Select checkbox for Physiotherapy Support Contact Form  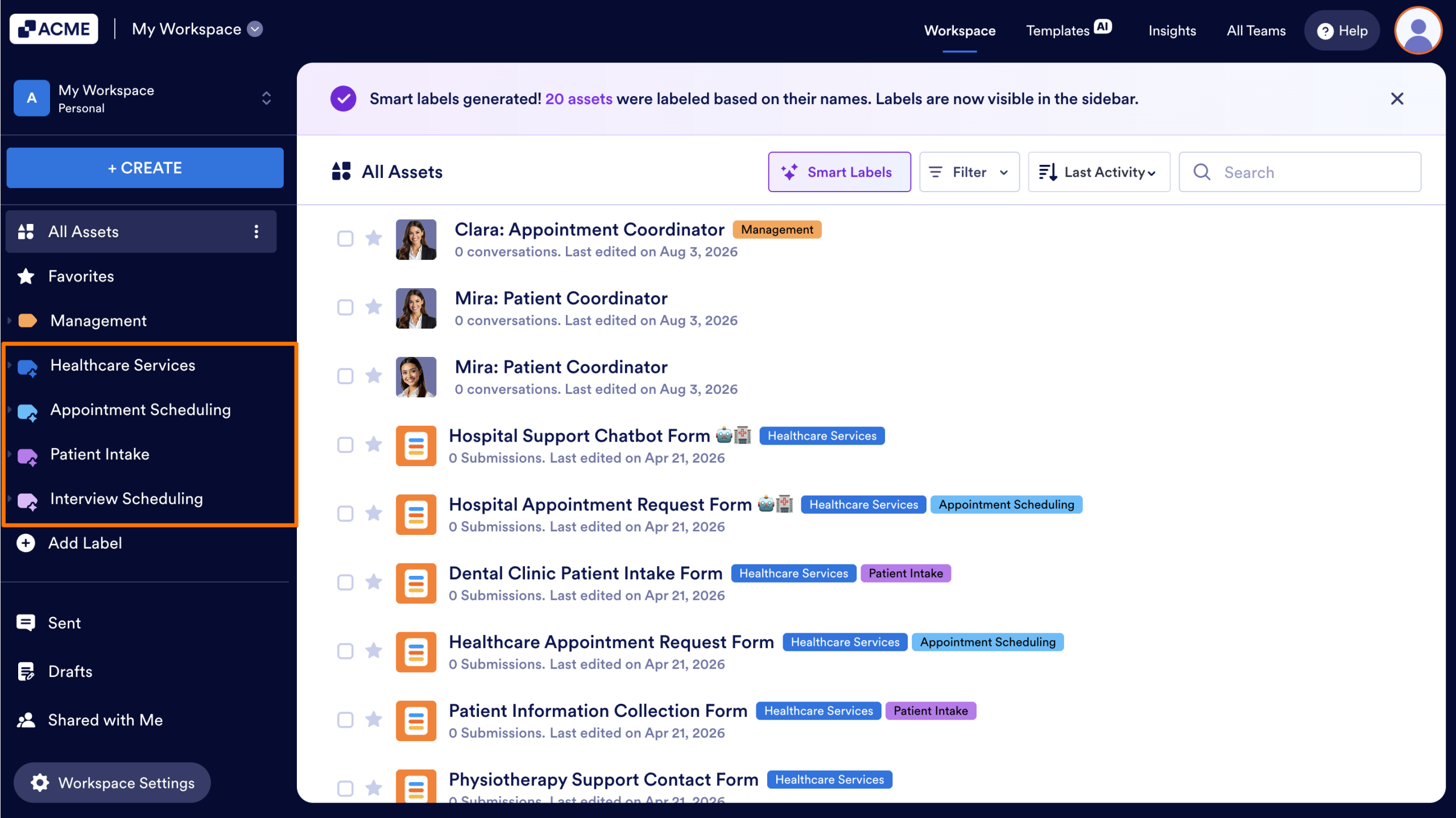(x=345, y=788)
